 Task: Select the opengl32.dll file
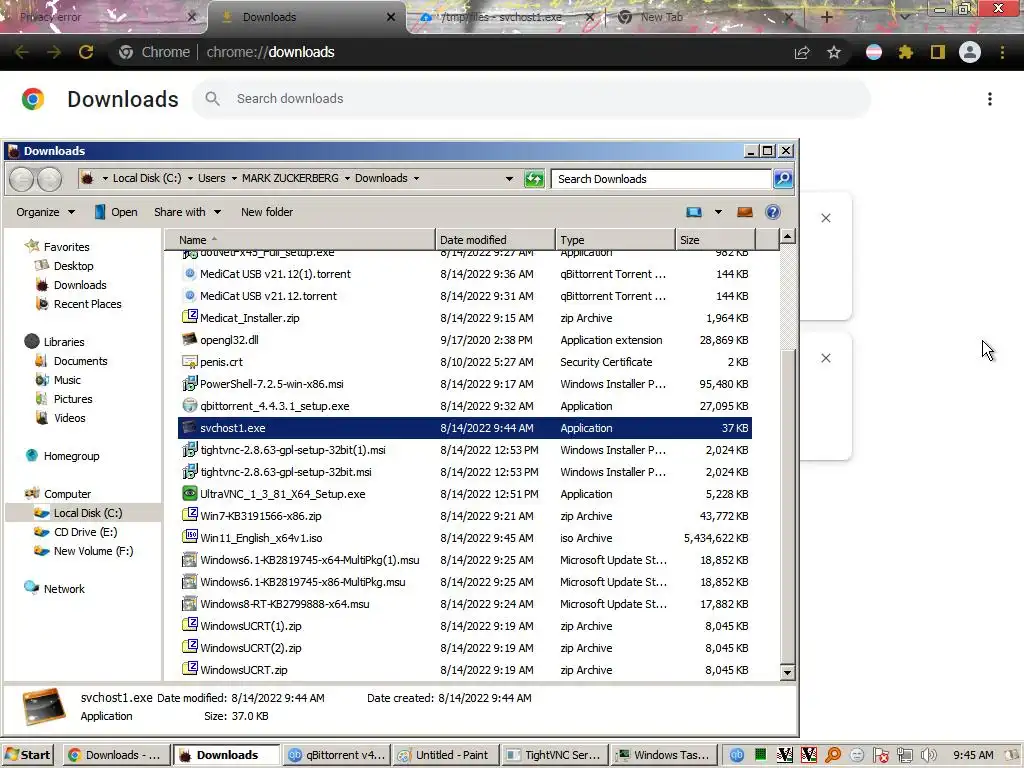point(465,340)
